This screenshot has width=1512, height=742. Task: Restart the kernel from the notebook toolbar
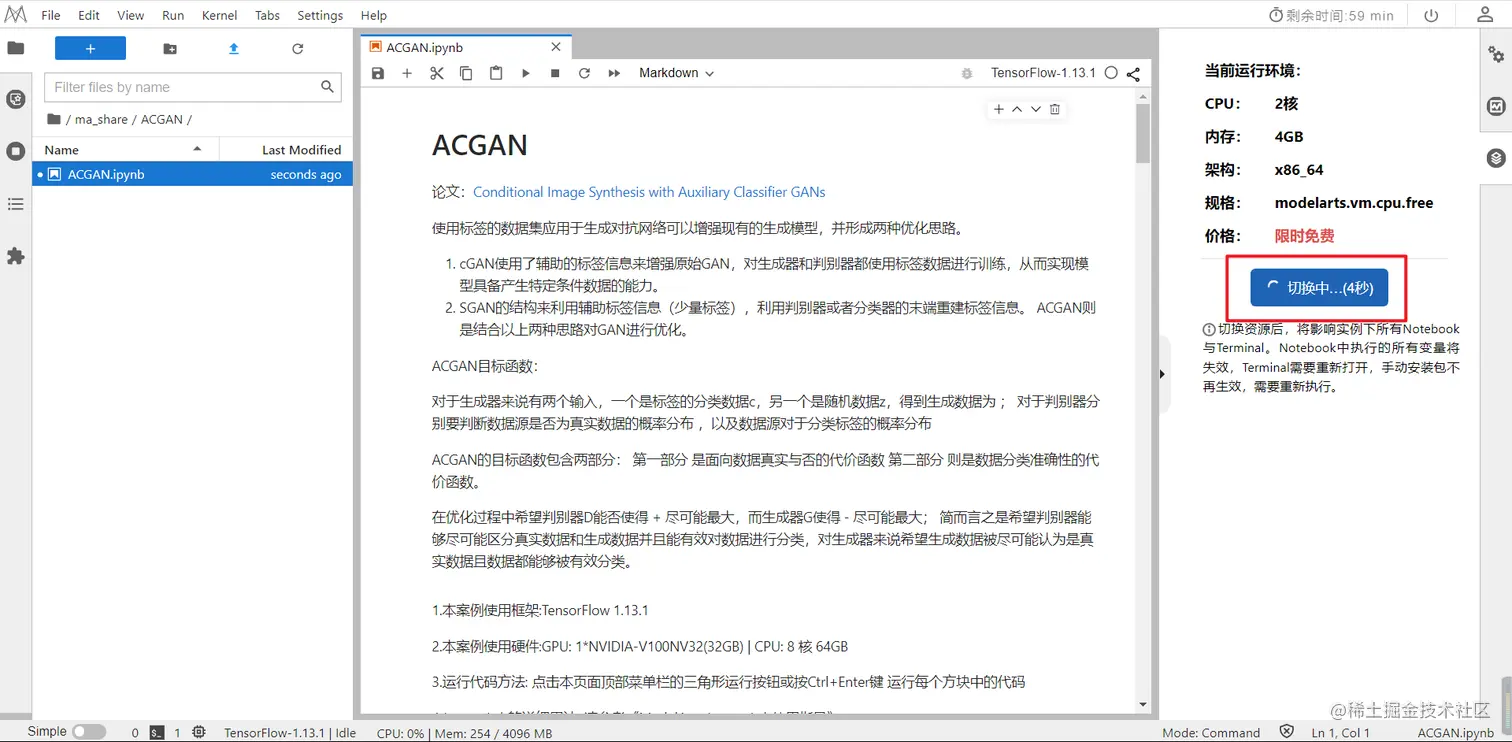coord(585,73)
